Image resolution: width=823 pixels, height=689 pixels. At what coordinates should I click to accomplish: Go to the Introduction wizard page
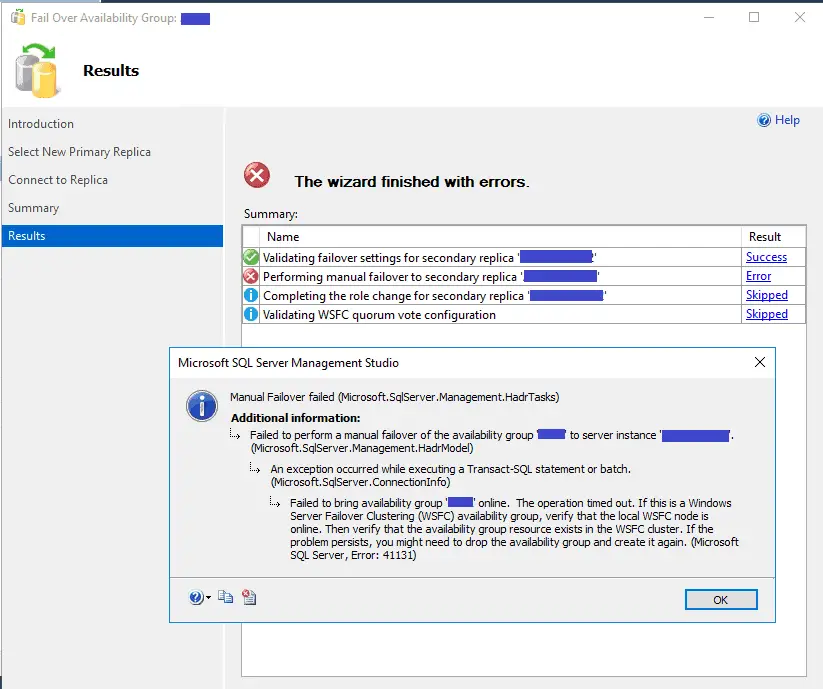(41, 124)
